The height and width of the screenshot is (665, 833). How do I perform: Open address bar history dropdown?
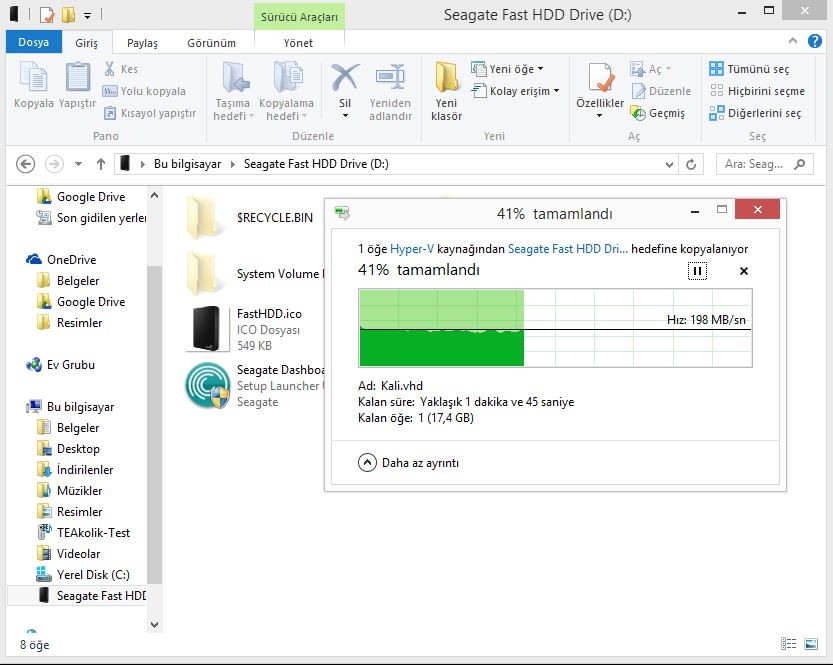669,165
